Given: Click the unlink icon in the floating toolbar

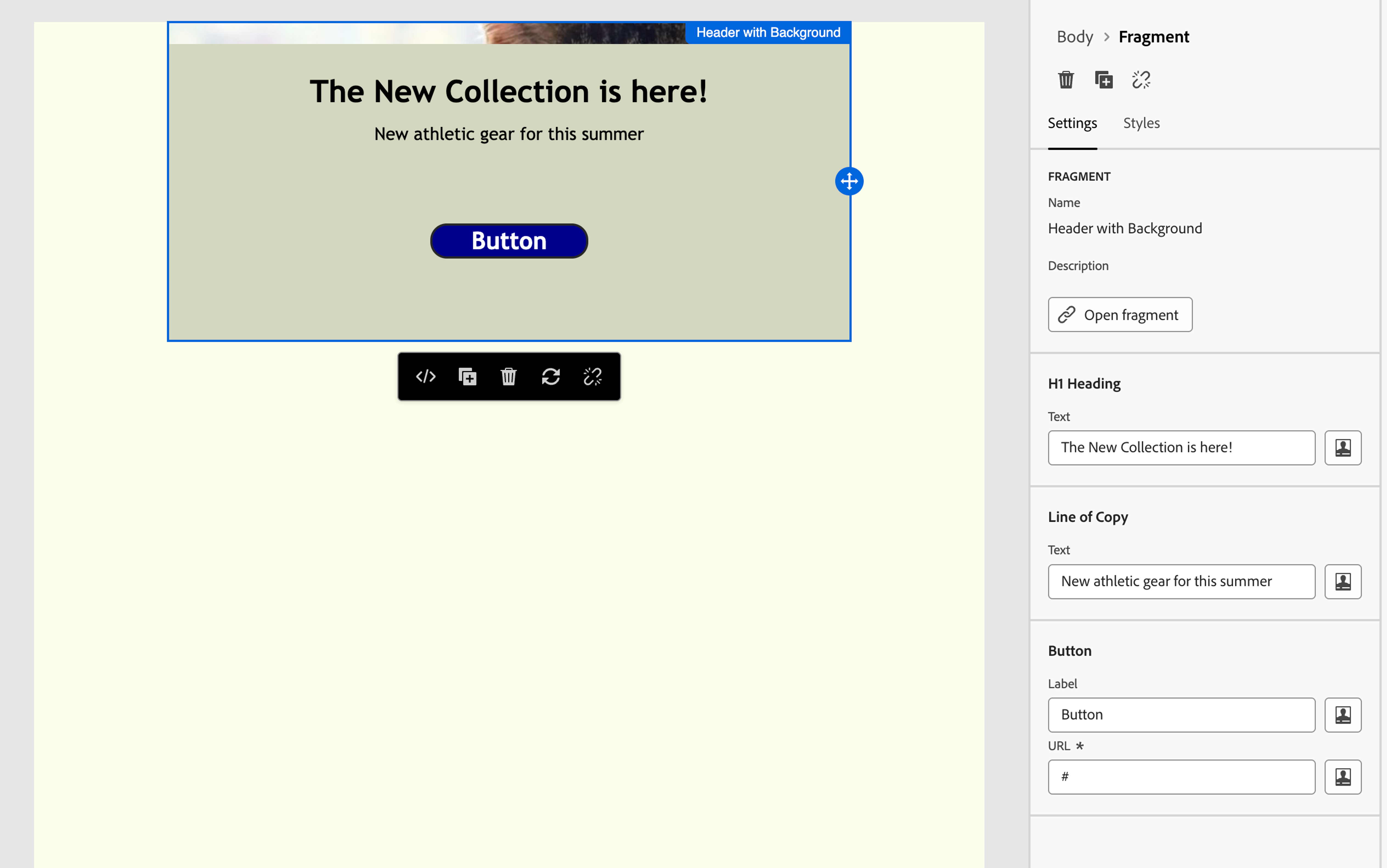Looking at the screenshot, I should pyautogui.click(x=593, y=377).
